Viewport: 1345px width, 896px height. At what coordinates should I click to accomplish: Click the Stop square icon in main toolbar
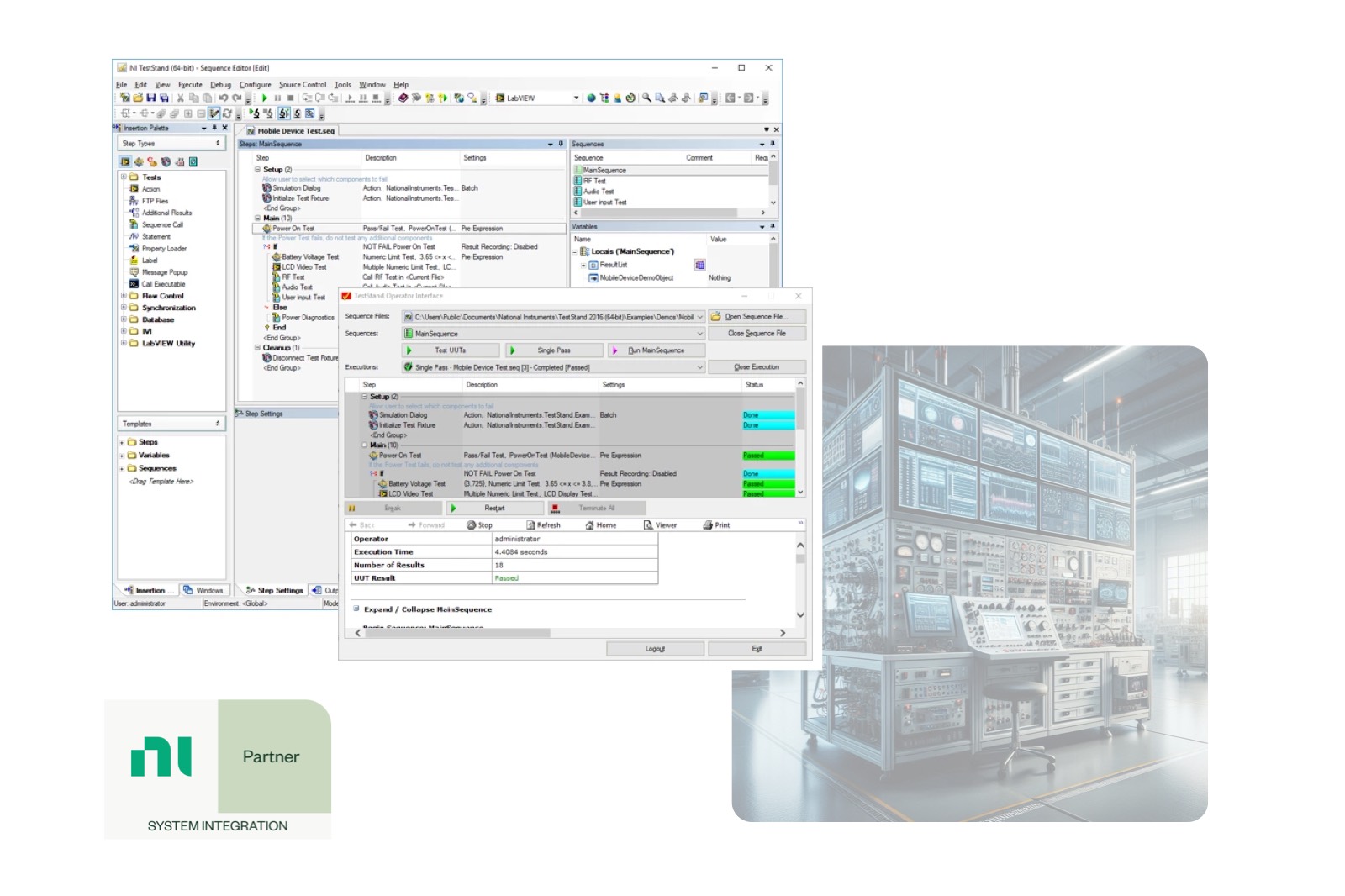(291, 98)
